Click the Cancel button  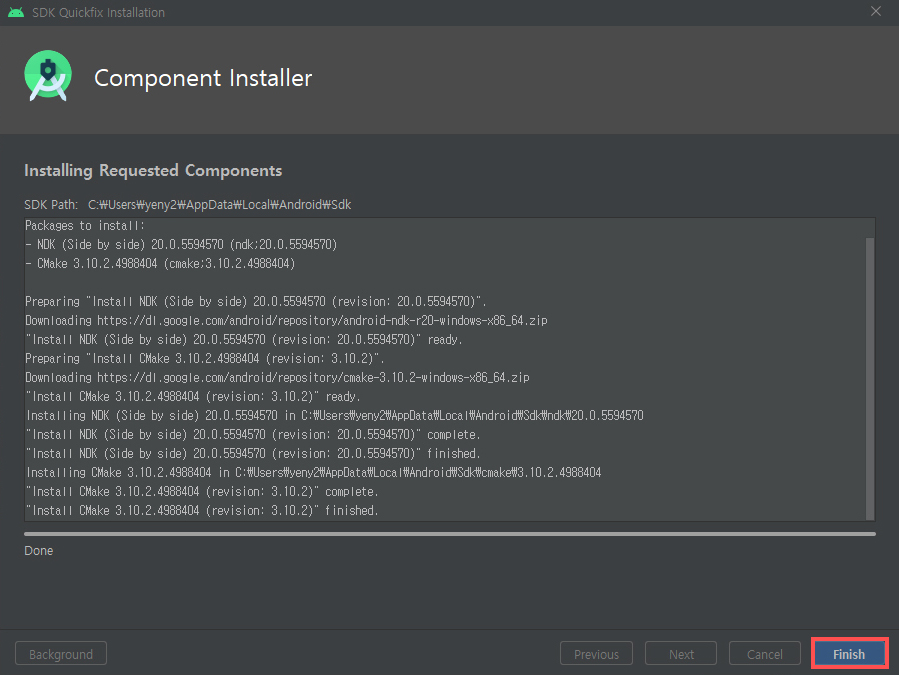[764, 654]
